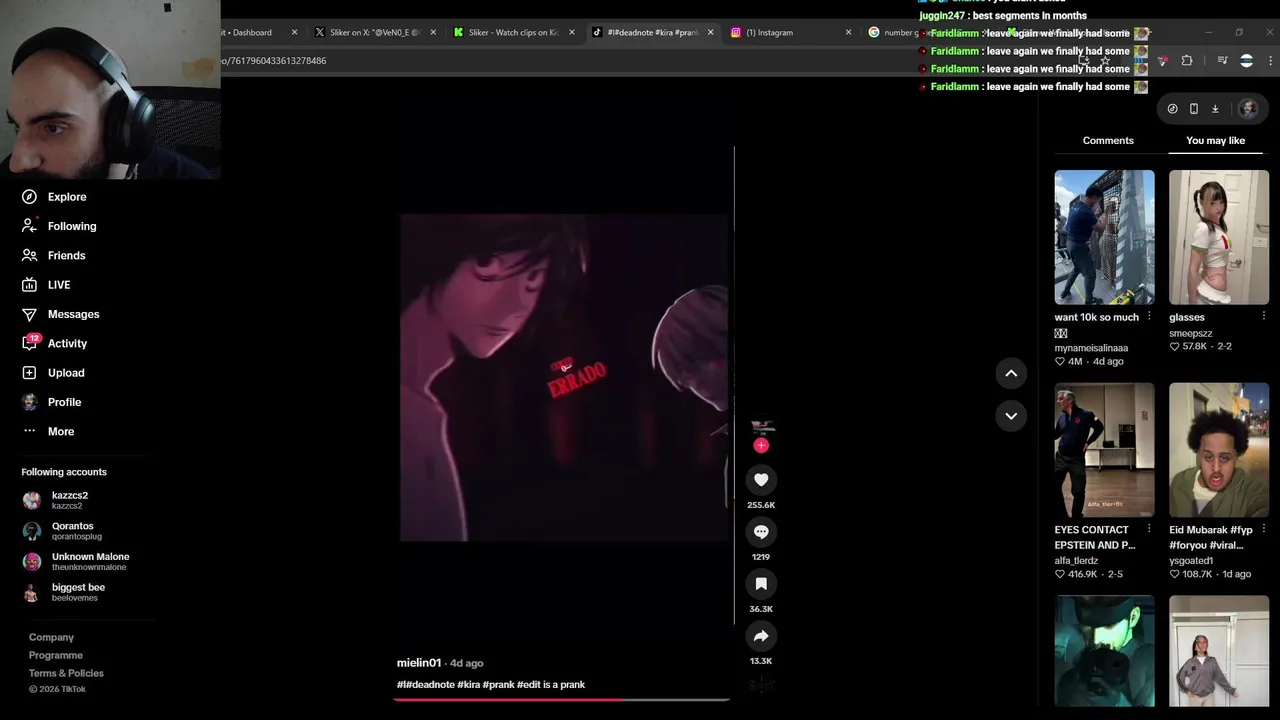
Task: Open options for 'want 10k so much' card
Action: [1149, 316]
